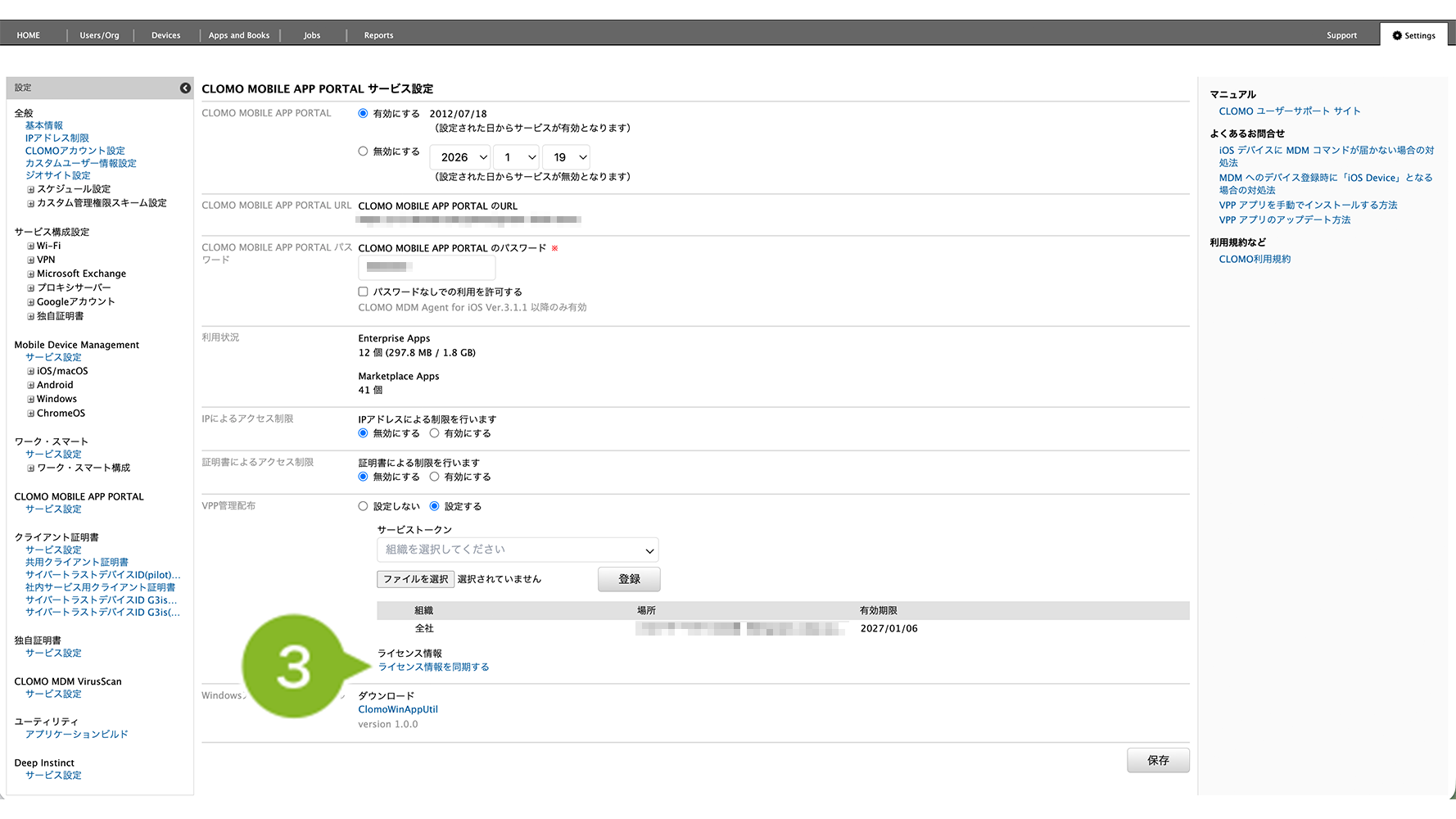The image size is (1456, 819).
Task: Expand the iOS/macOS tree plus icon
Action: point(31,372)
